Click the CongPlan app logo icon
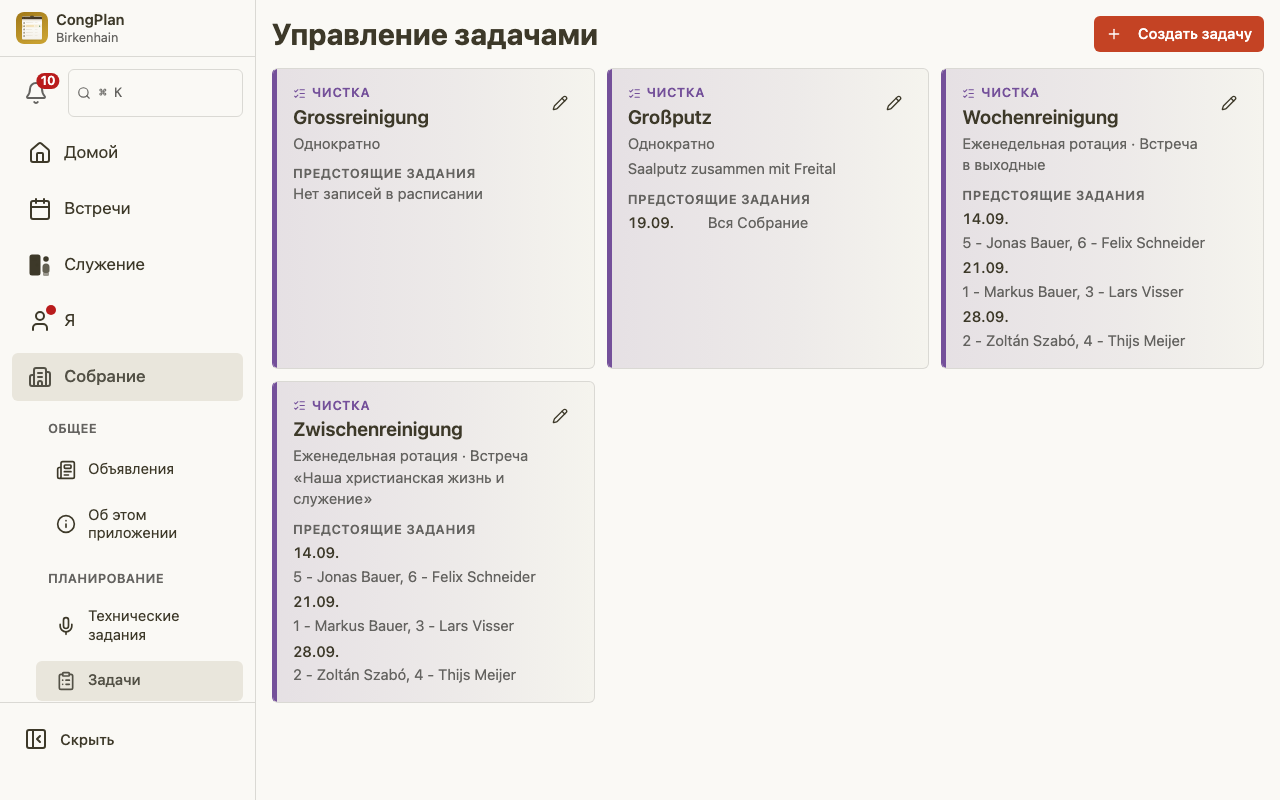Screen dimensions: 1280x800 click(x=32, y=28)
